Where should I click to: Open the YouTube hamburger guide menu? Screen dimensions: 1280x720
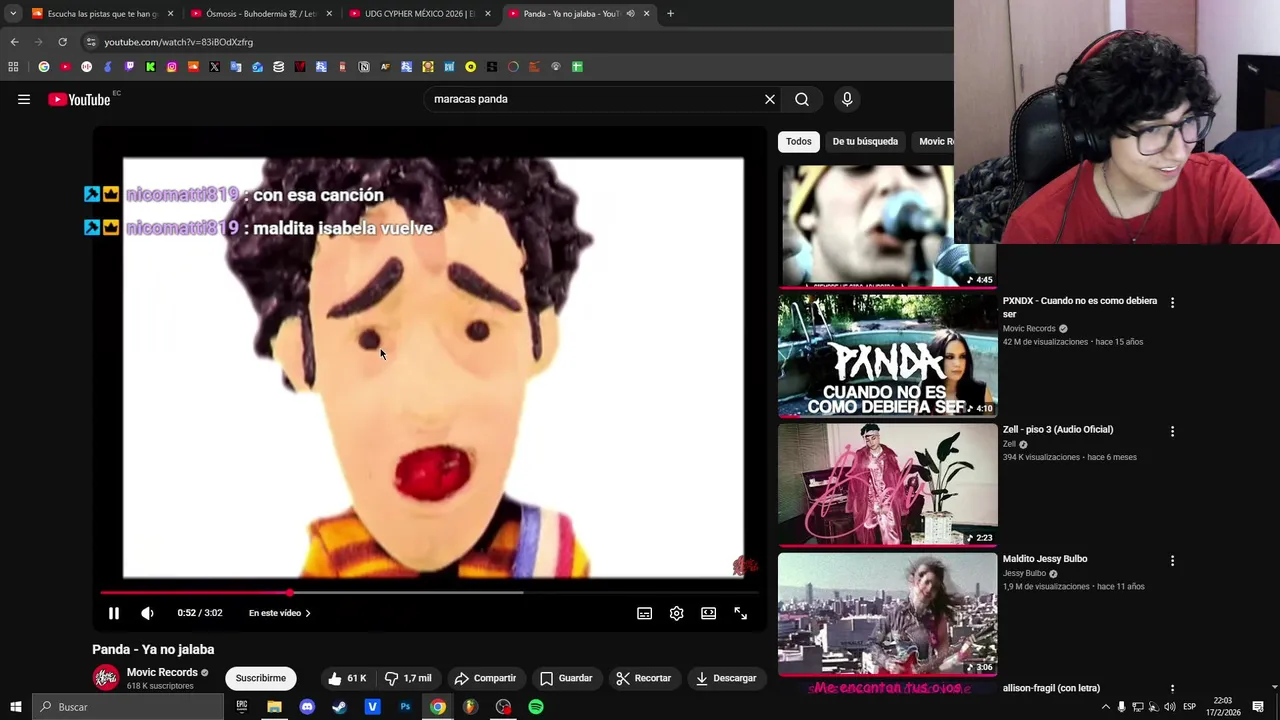[24, 99]
